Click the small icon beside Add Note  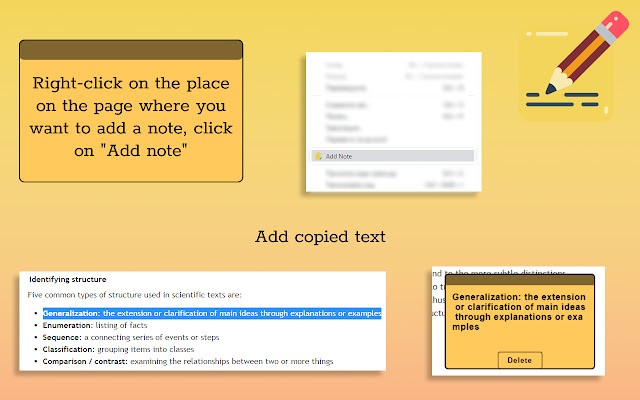coord(316,157)
